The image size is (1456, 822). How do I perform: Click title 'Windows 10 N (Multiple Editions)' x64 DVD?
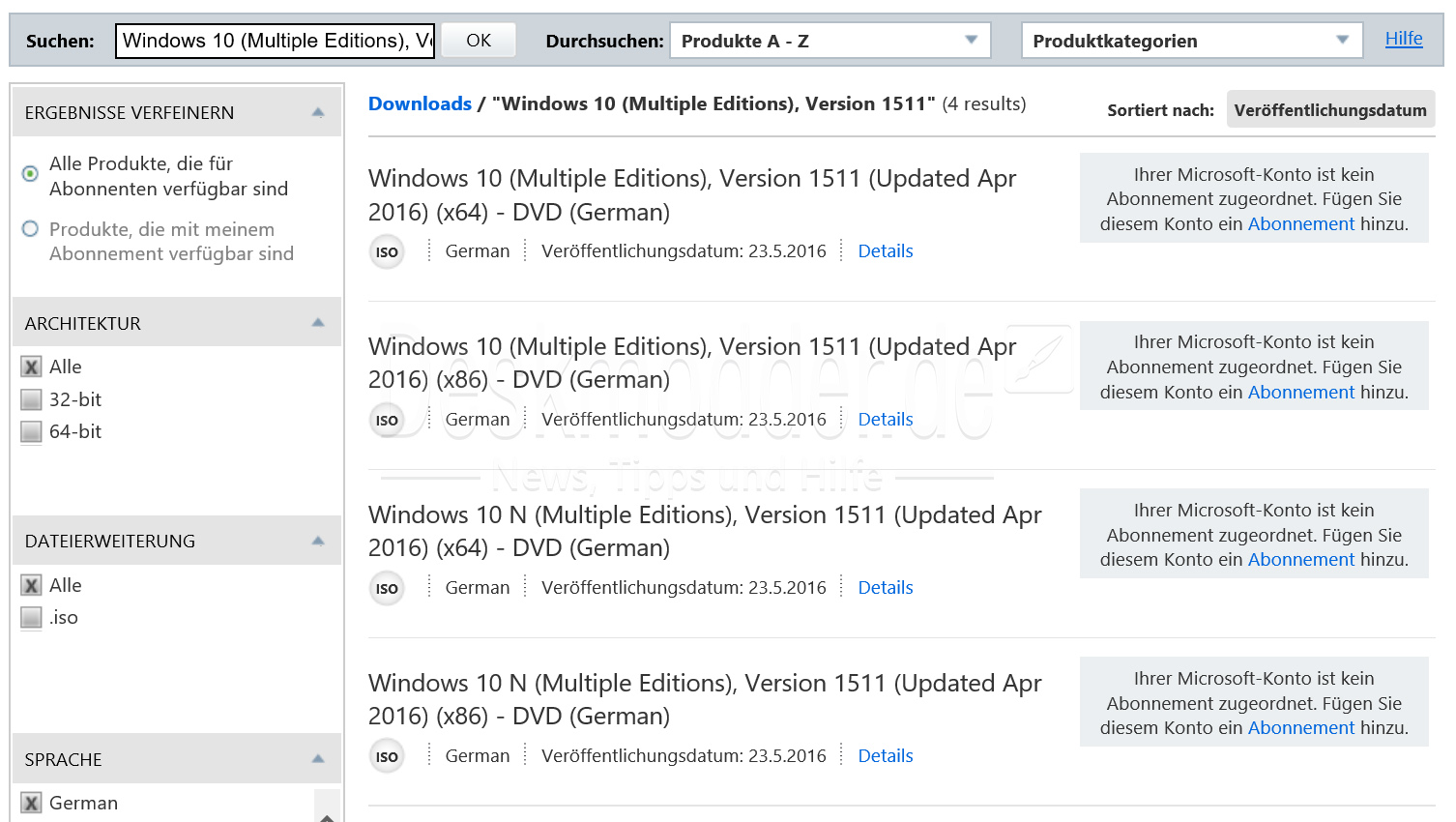click(x=705, y=531)
